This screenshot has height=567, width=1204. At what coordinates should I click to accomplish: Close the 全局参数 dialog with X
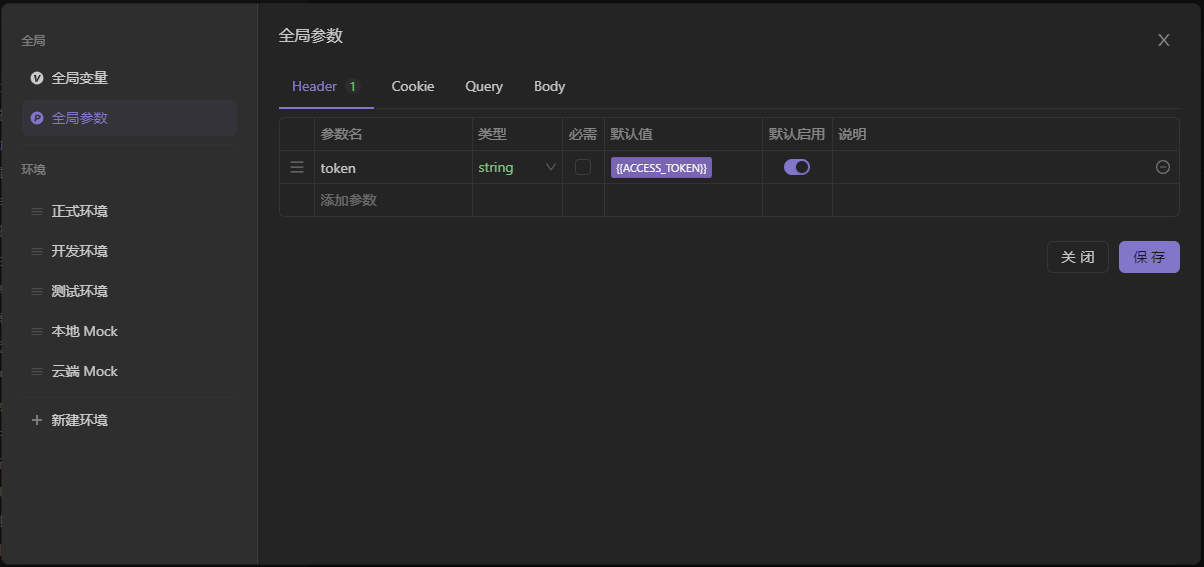point(1164,40)
